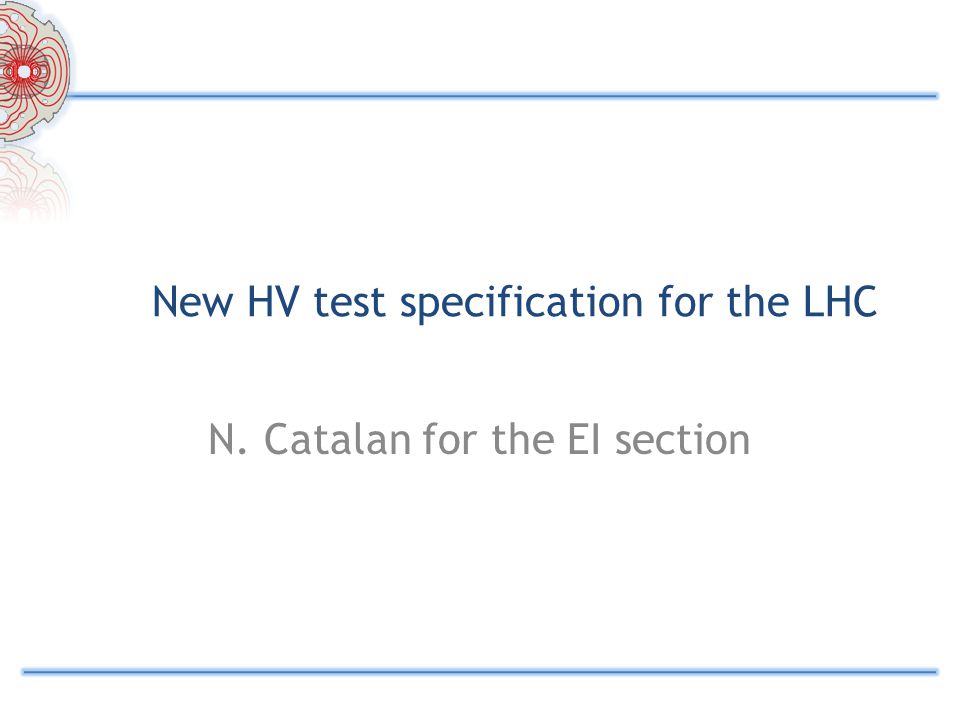Click the blue footer line at the slide bottom
This screenshot has height=720, width=960.
tap(480, 672)
